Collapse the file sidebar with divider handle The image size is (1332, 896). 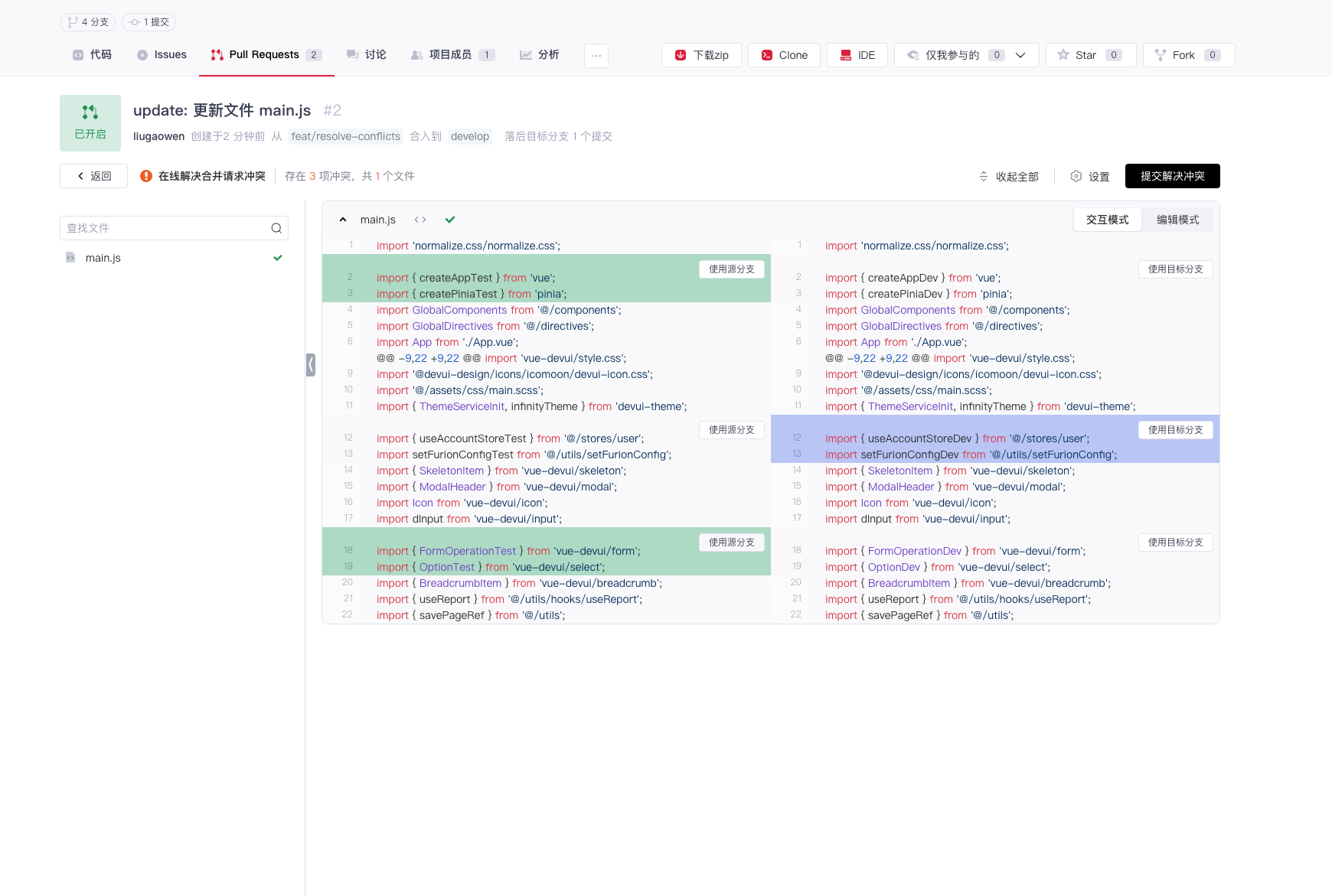310,364
